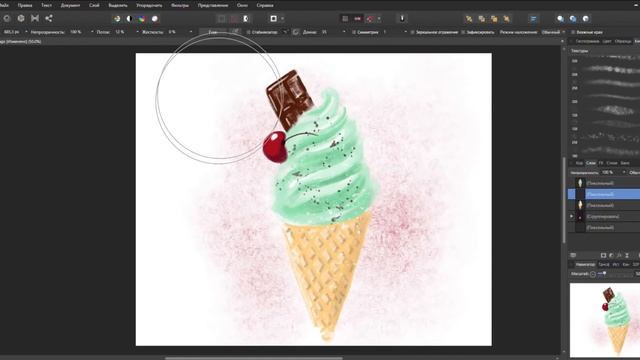640x360 pixels.
Task: Apply Auto Contrast half-circle icon
Action: [129, 19]
